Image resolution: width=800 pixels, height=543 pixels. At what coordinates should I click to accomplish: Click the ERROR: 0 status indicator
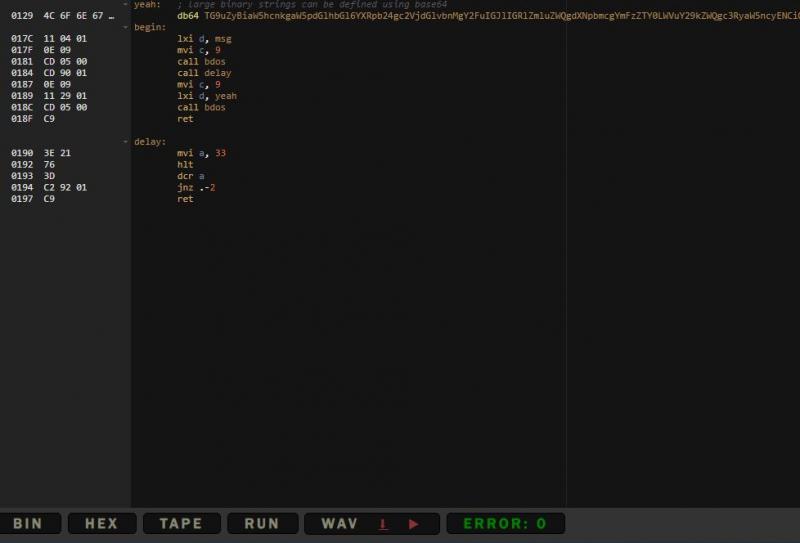505,524
